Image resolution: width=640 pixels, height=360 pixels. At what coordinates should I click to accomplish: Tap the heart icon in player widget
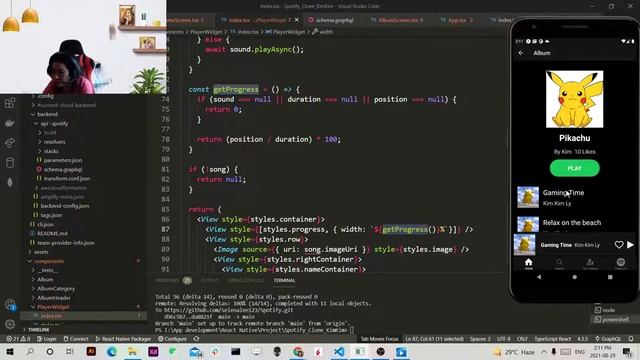pos(619,244)
